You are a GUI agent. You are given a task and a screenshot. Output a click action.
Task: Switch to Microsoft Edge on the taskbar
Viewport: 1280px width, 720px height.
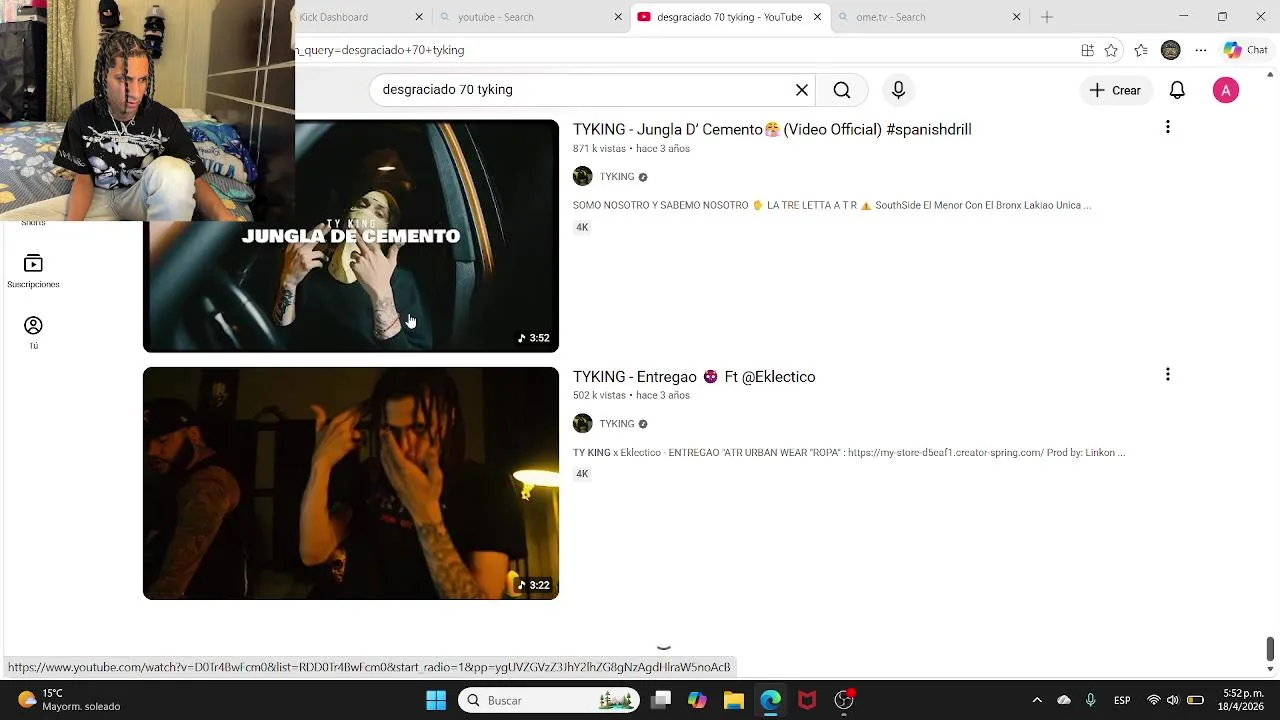[770, 700]
